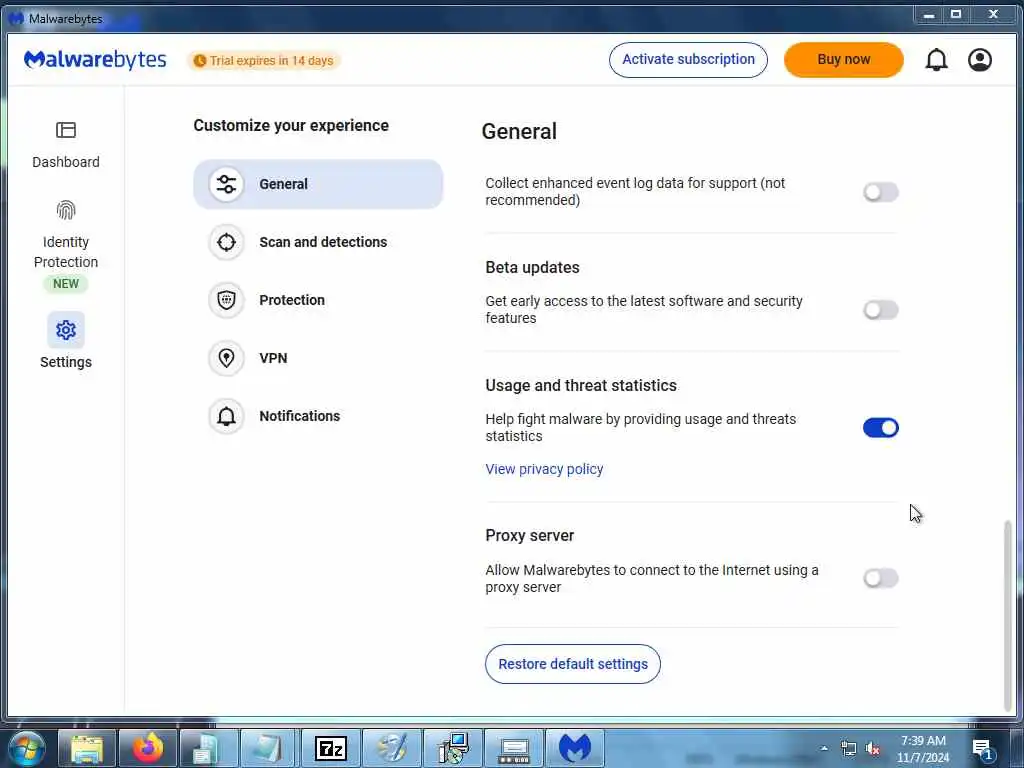This screenshot has height=768, width=1024.
Task: Click the Malwarebytes logo
Action: 95,60
